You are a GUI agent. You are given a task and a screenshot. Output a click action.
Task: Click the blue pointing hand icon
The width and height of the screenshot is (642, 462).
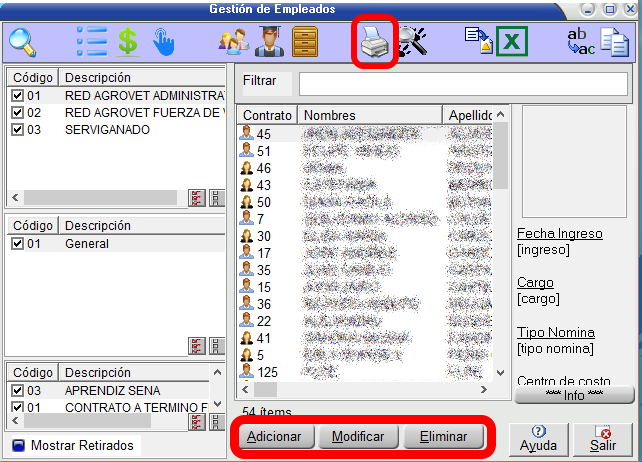(162, 42)
